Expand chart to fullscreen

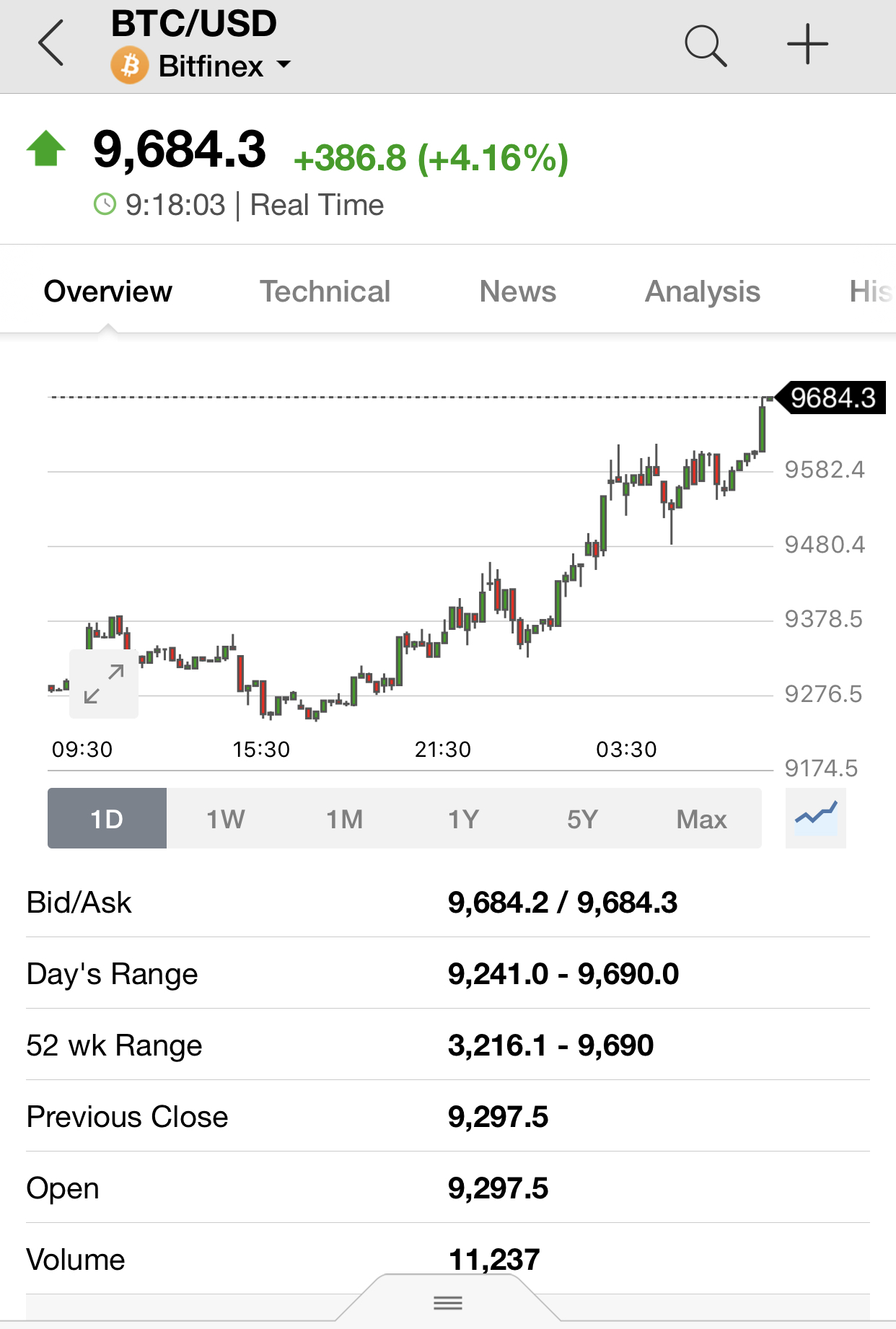tap(104, 684)
